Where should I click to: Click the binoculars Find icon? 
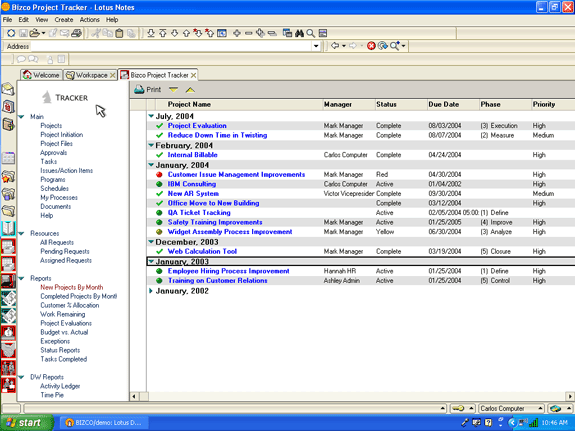click(299, 33)
